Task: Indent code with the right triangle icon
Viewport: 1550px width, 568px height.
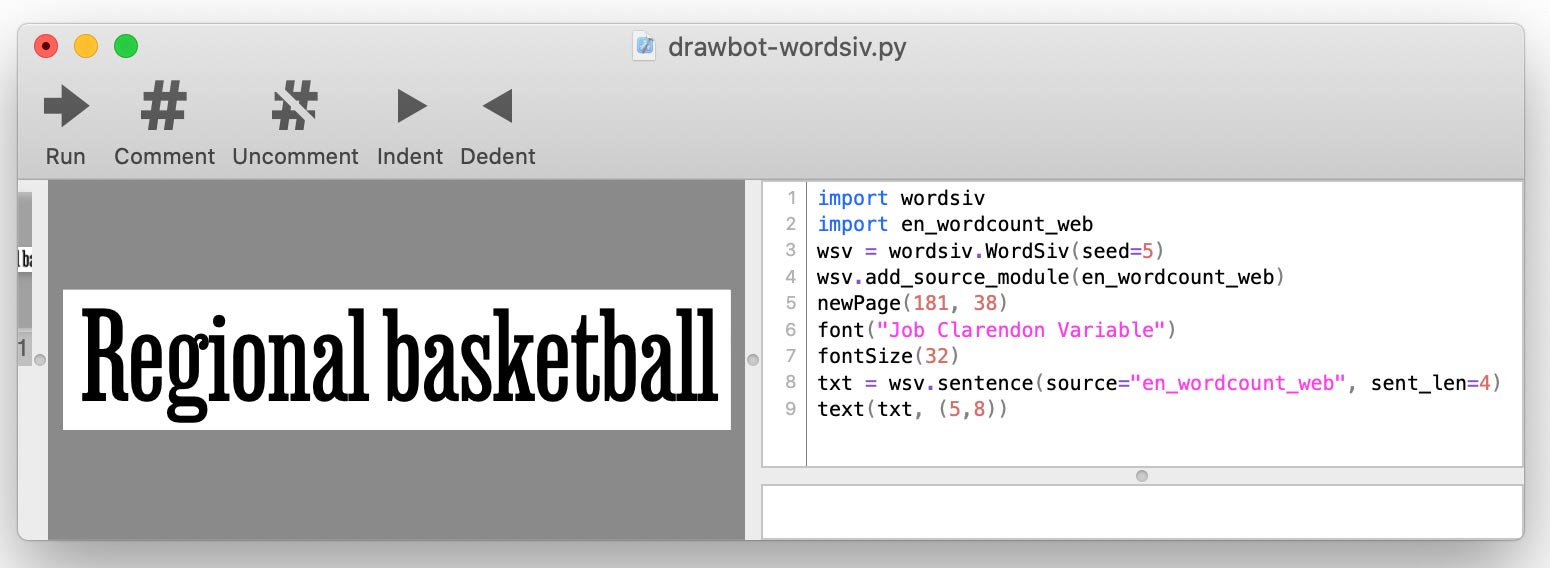Action: point(411,106)
